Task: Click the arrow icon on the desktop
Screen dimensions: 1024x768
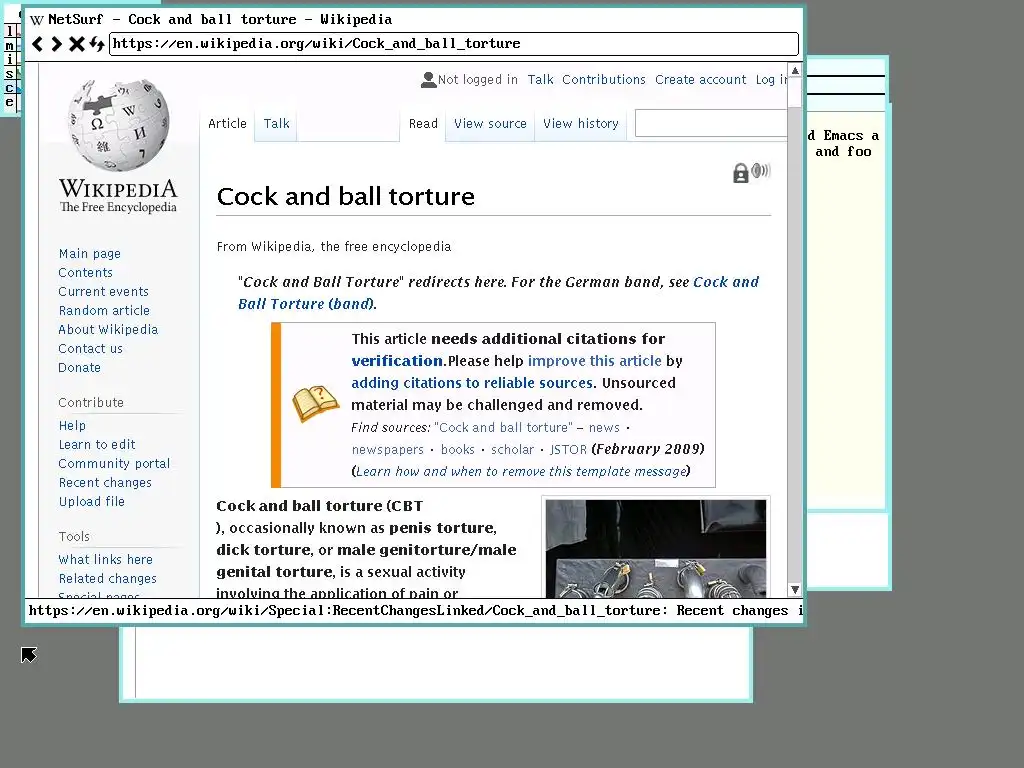Action: [29, 654]
